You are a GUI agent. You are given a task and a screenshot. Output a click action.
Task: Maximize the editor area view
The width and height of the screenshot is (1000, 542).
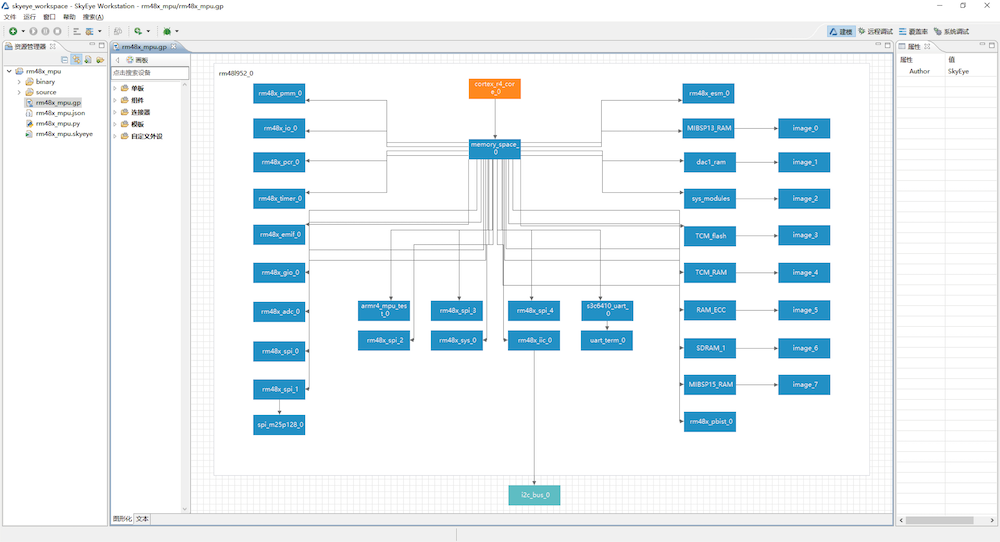(888, 45)
